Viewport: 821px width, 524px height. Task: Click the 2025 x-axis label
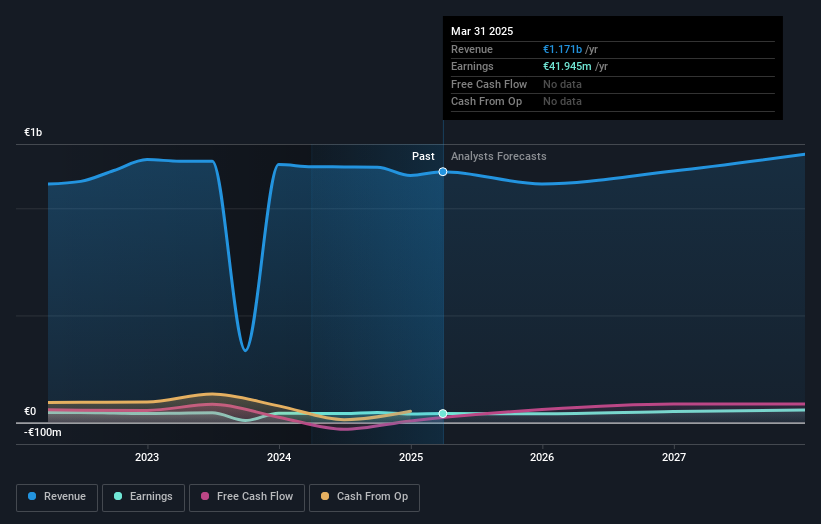pos(411,457)
